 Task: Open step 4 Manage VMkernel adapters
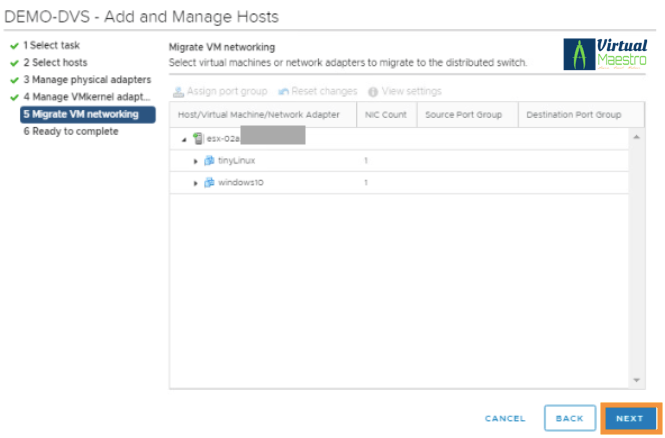[87, 97]
